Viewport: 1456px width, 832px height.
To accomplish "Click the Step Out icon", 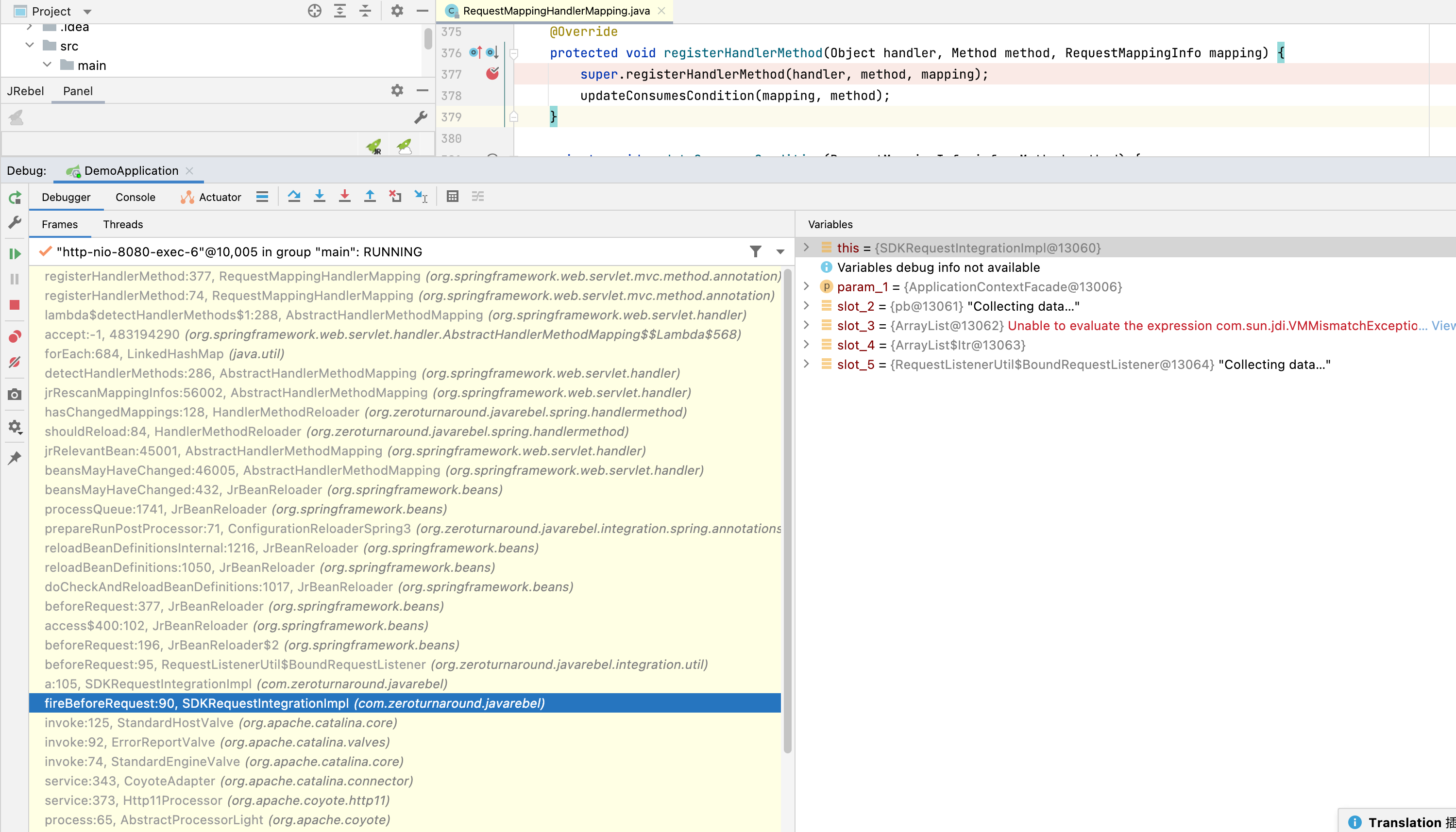I will click(370, 197).
